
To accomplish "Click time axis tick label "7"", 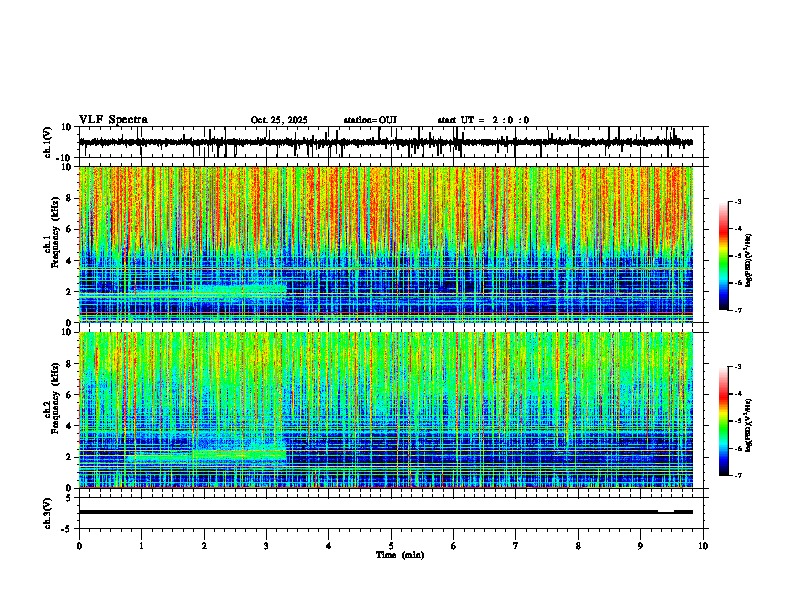I will [516, 546].
